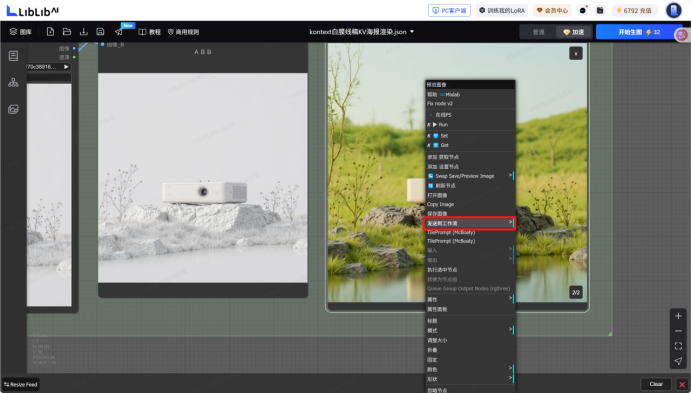Click the publish paper-plane icon with New badge
The image size is (691, 393).
(119, 32)
